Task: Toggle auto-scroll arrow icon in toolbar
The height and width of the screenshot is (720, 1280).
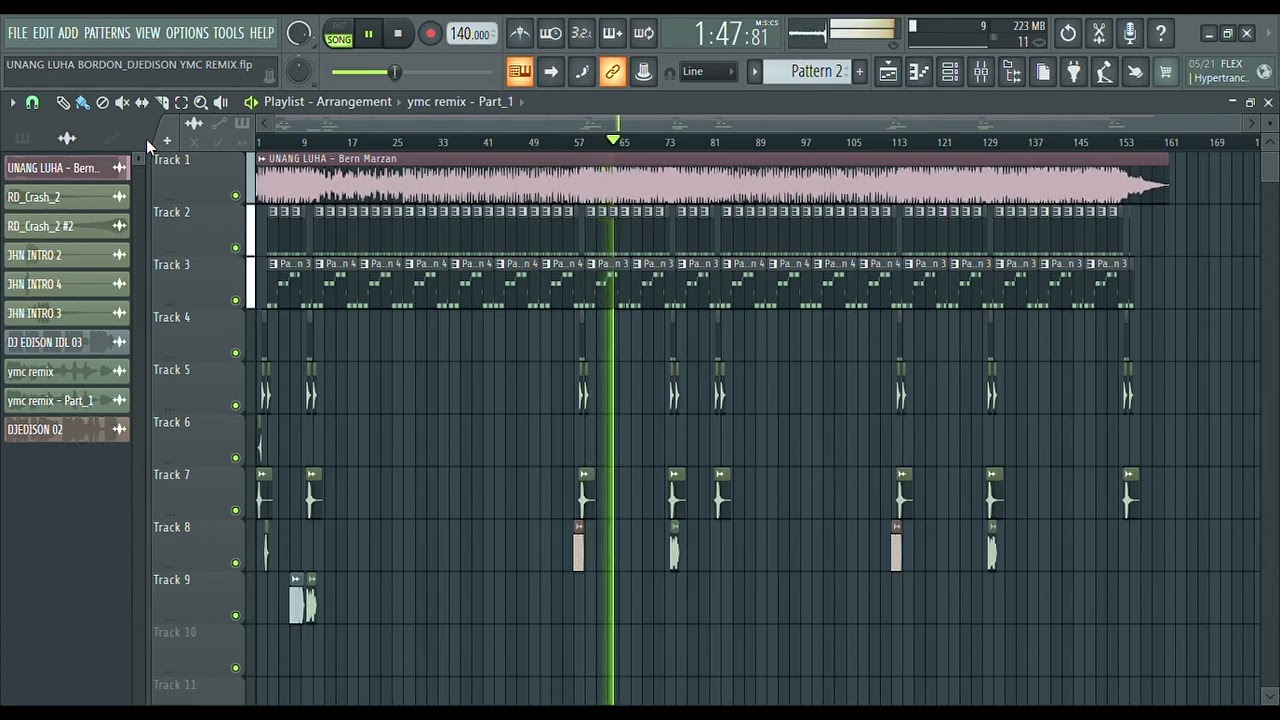Action: tap(551, 72)
